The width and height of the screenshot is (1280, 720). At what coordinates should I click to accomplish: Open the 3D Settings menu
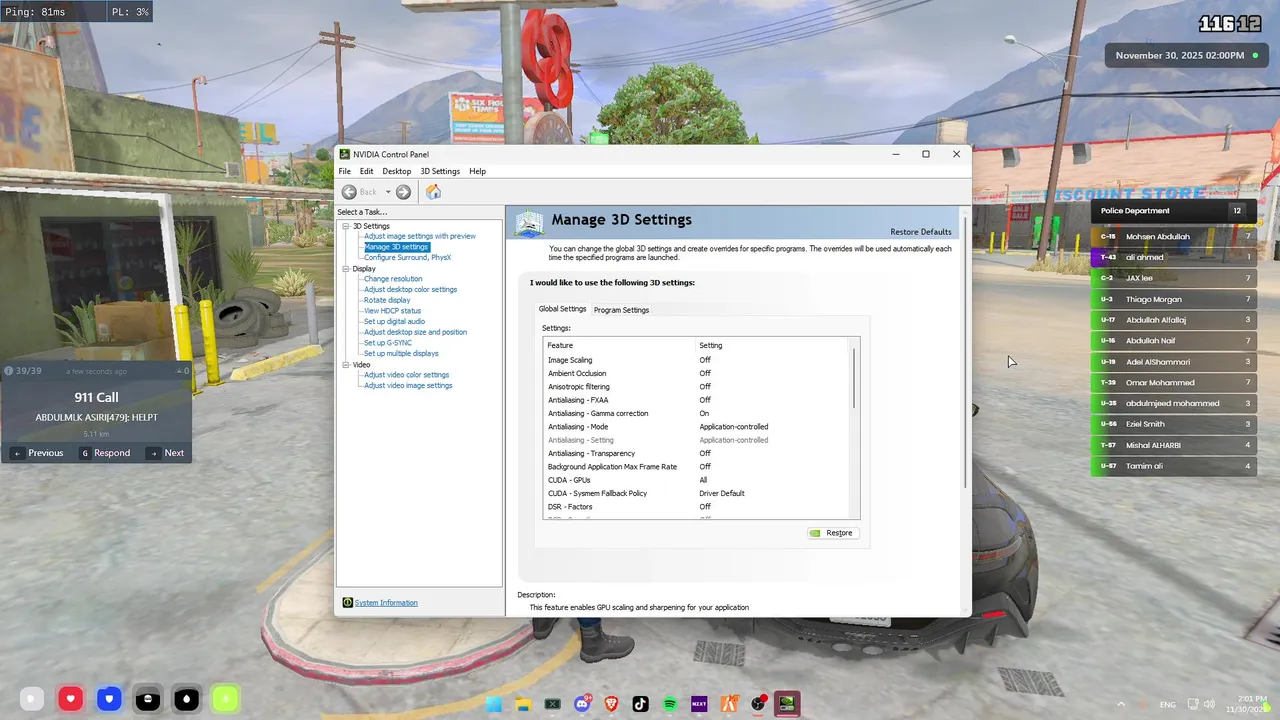[440, 171]
